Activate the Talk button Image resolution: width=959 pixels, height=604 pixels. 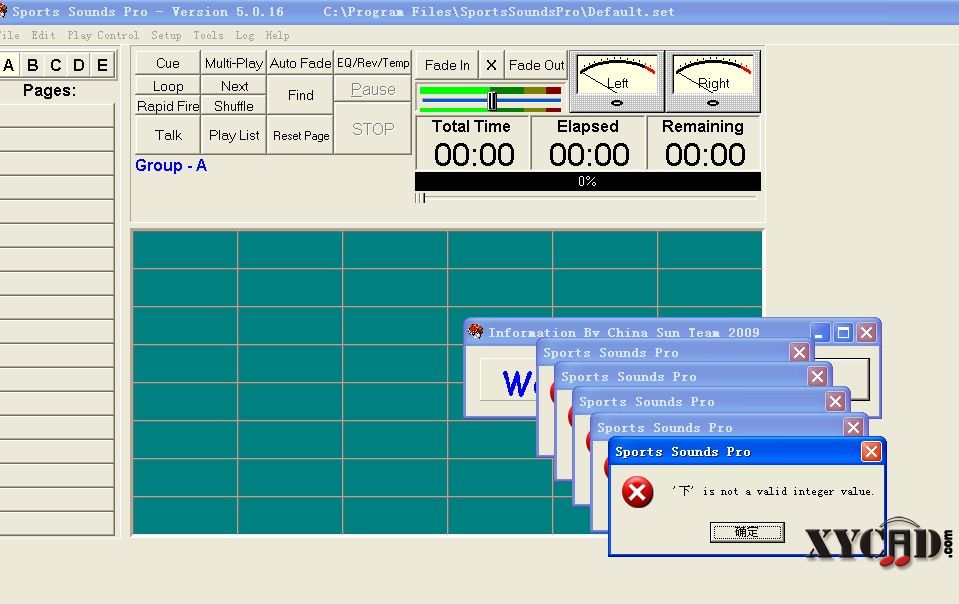[x=168, y=135]
